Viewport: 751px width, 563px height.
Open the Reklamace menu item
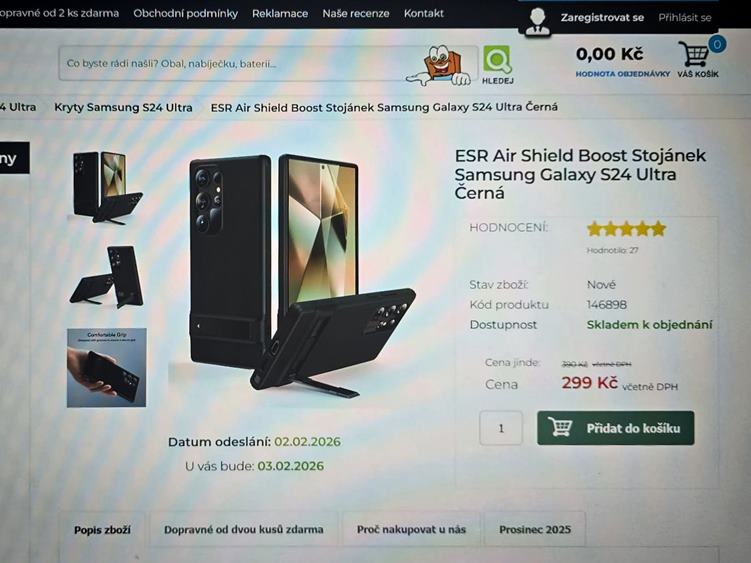(280, 13)
